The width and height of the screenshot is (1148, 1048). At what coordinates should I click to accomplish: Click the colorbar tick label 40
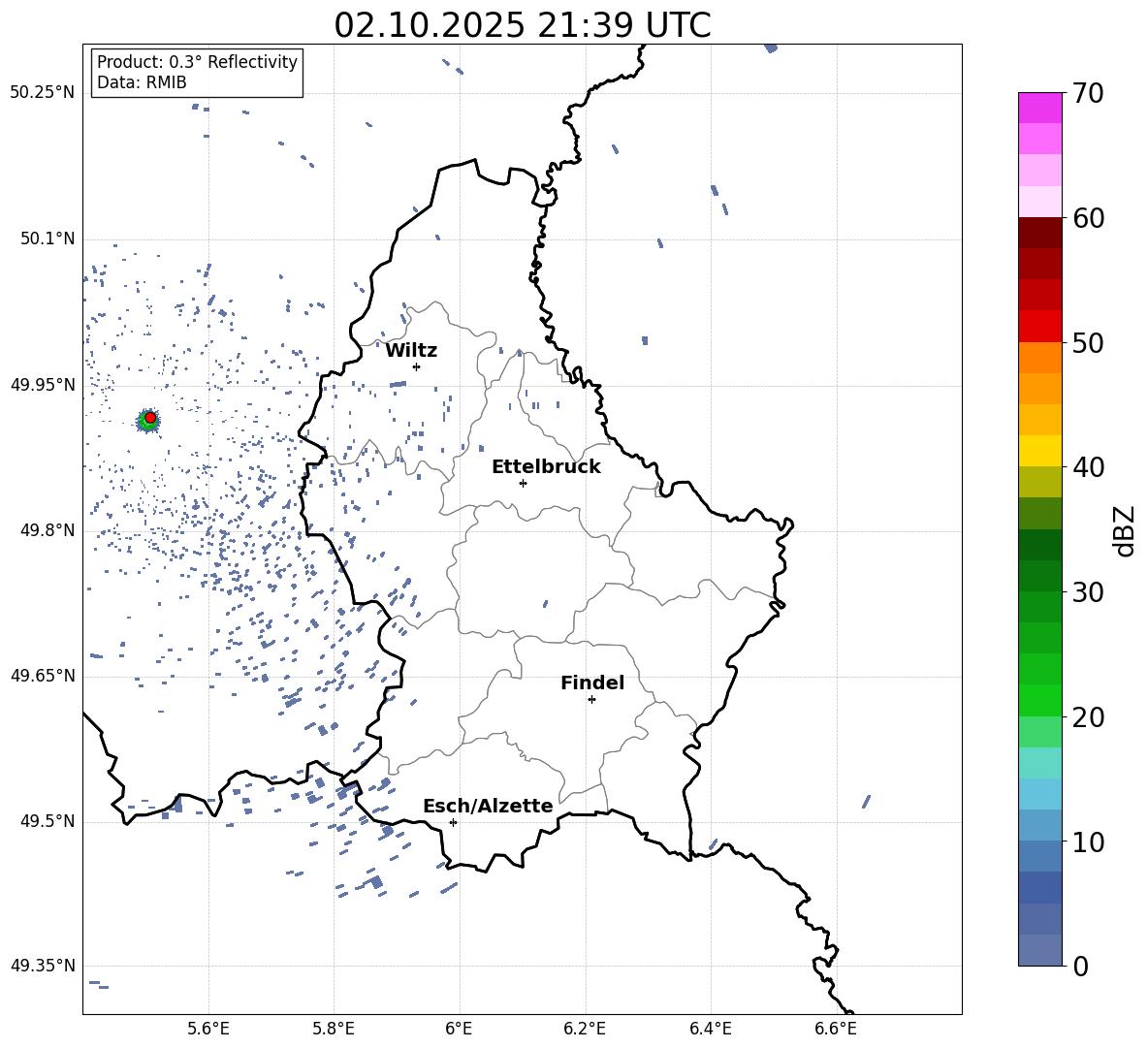coord(1088,467)
